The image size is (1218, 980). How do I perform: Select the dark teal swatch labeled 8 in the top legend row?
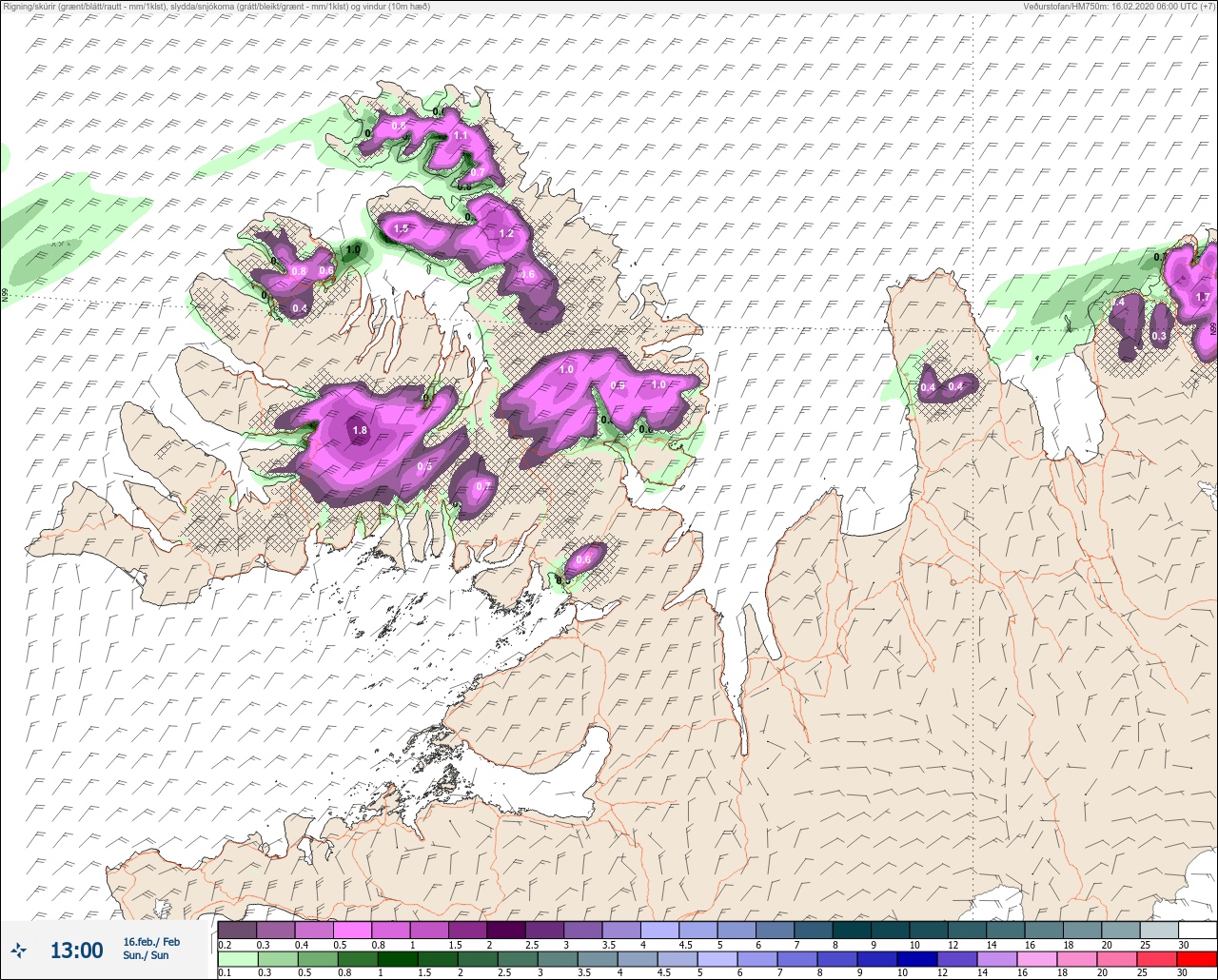pyautogui.click(x=852, y=930)
